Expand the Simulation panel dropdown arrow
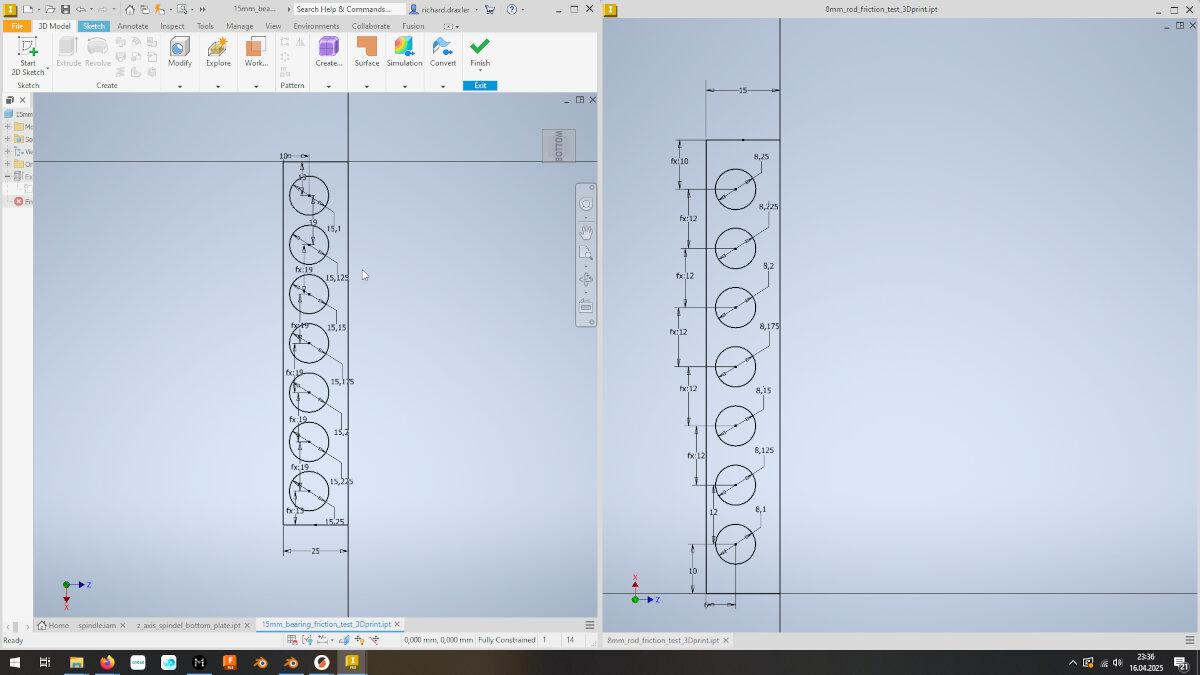 404,87
